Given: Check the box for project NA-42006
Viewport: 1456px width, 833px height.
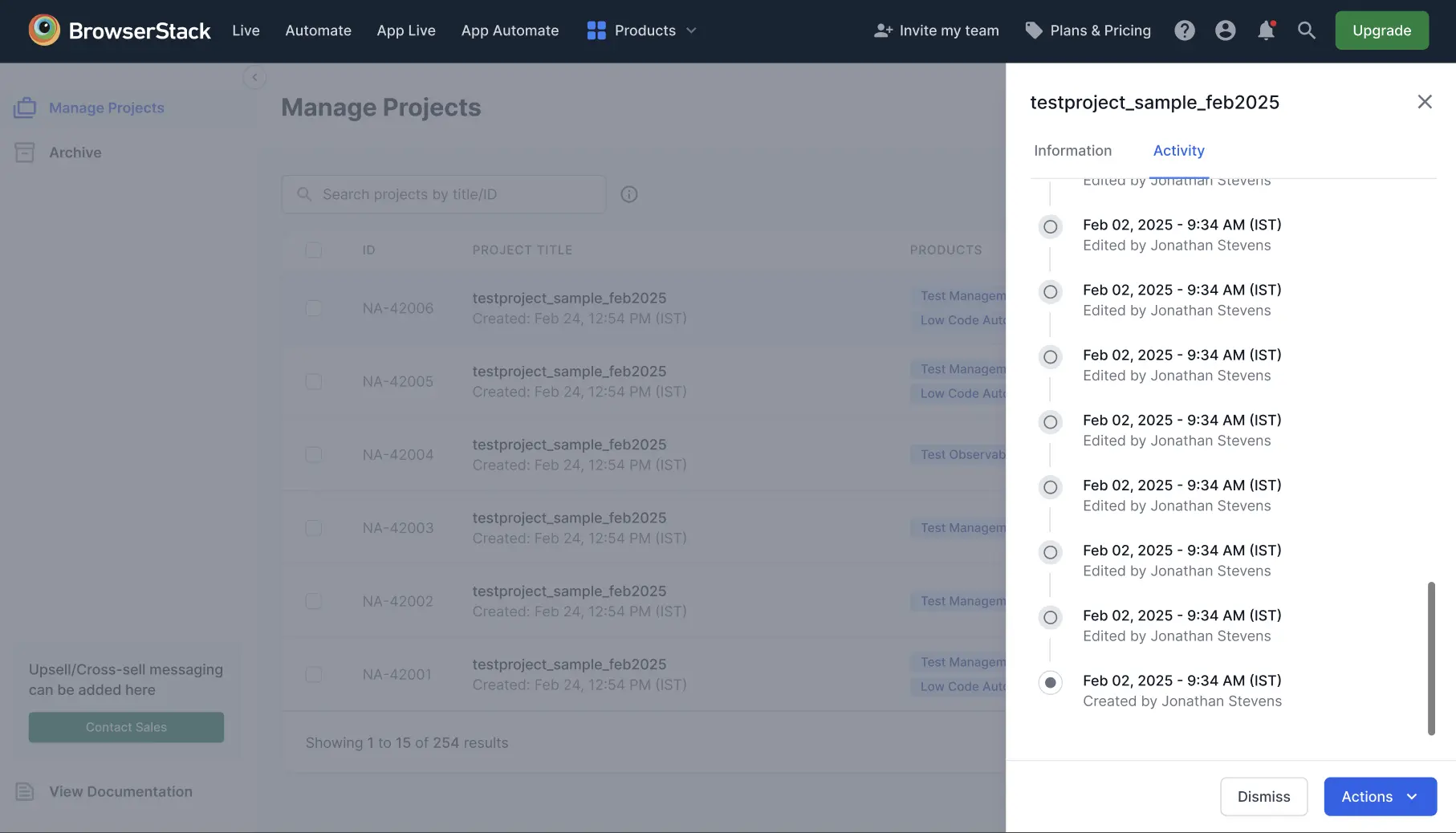Looking at the screenshot, I should tap(314, 308).
